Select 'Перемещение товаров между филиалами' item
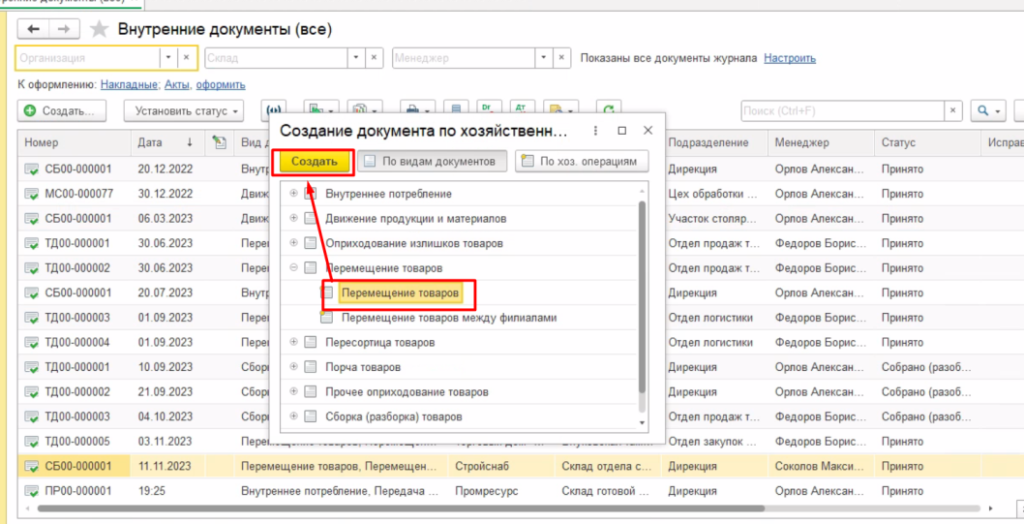The image size is (1024, 524). (x=448, y=317)
